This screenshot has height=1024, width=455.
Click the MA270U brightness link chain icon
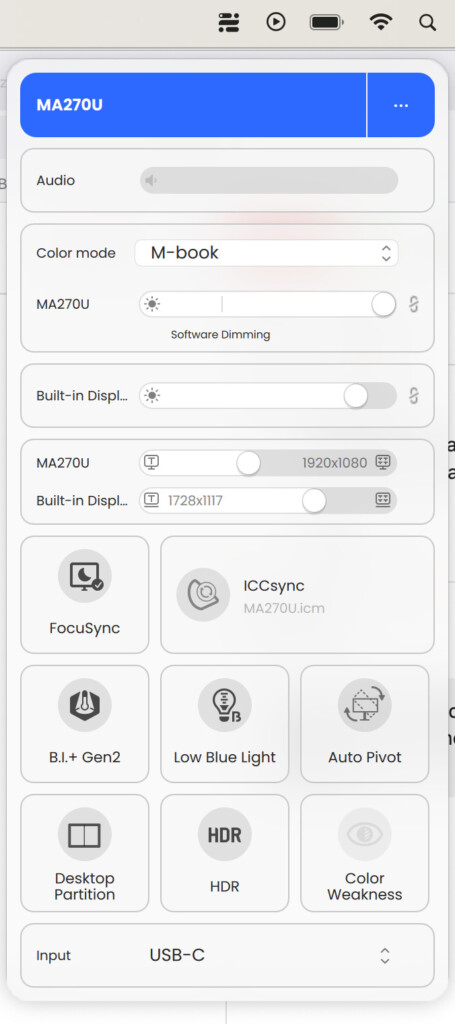point(414,304)
